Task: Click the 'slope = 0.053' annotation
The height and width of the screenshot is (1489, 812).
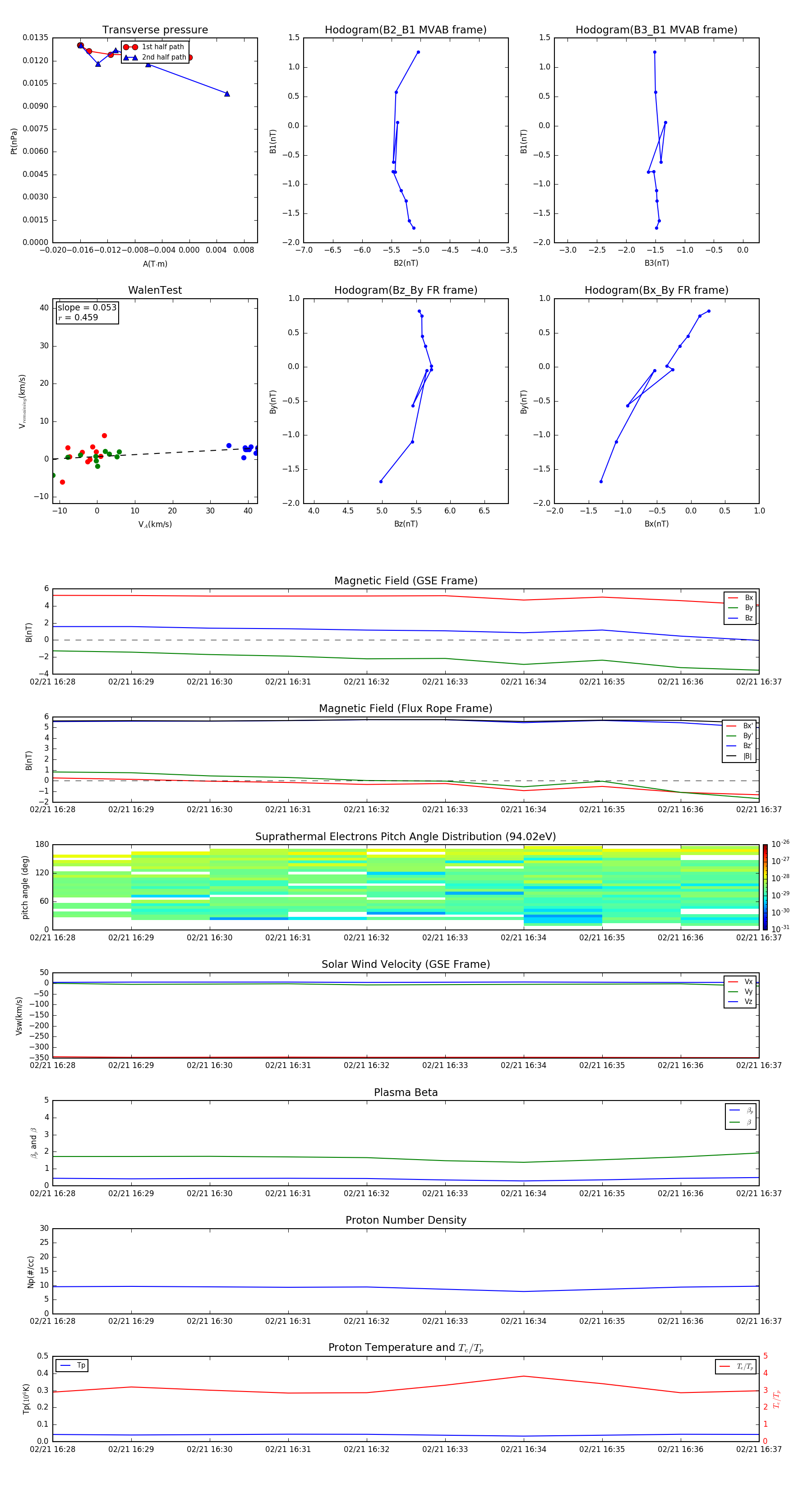Action: (87, 308)
